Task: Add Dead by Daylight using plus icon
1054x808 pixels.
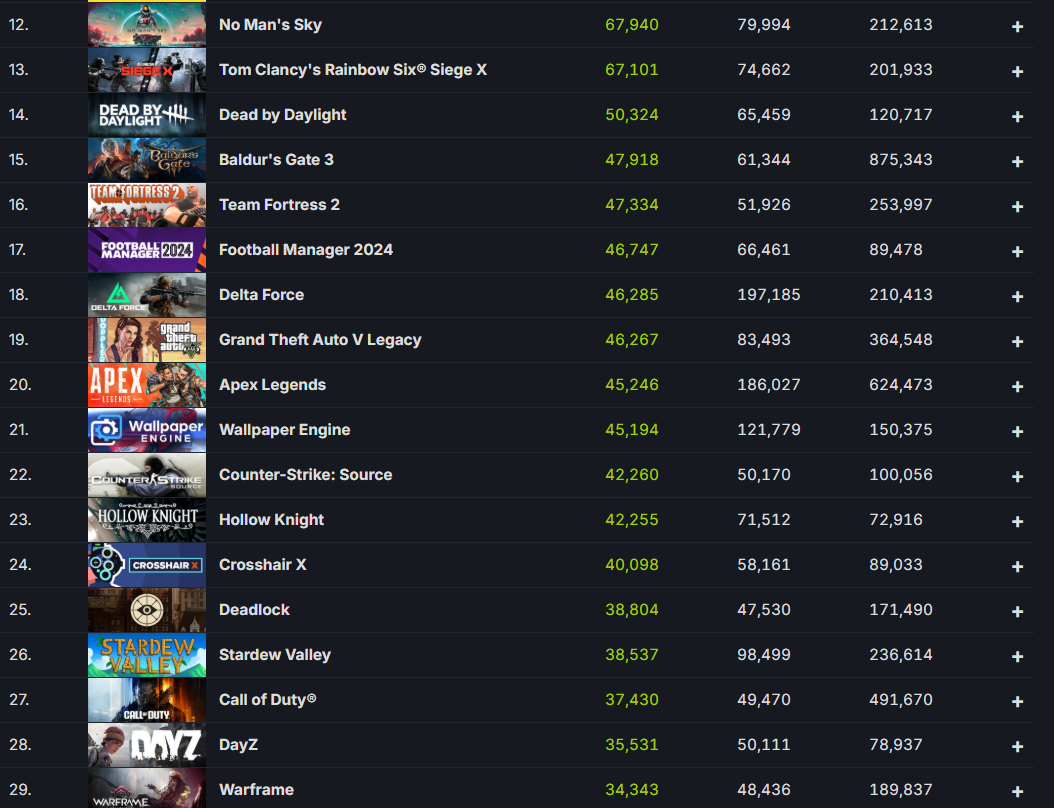Action: (x=1018, y=116)
